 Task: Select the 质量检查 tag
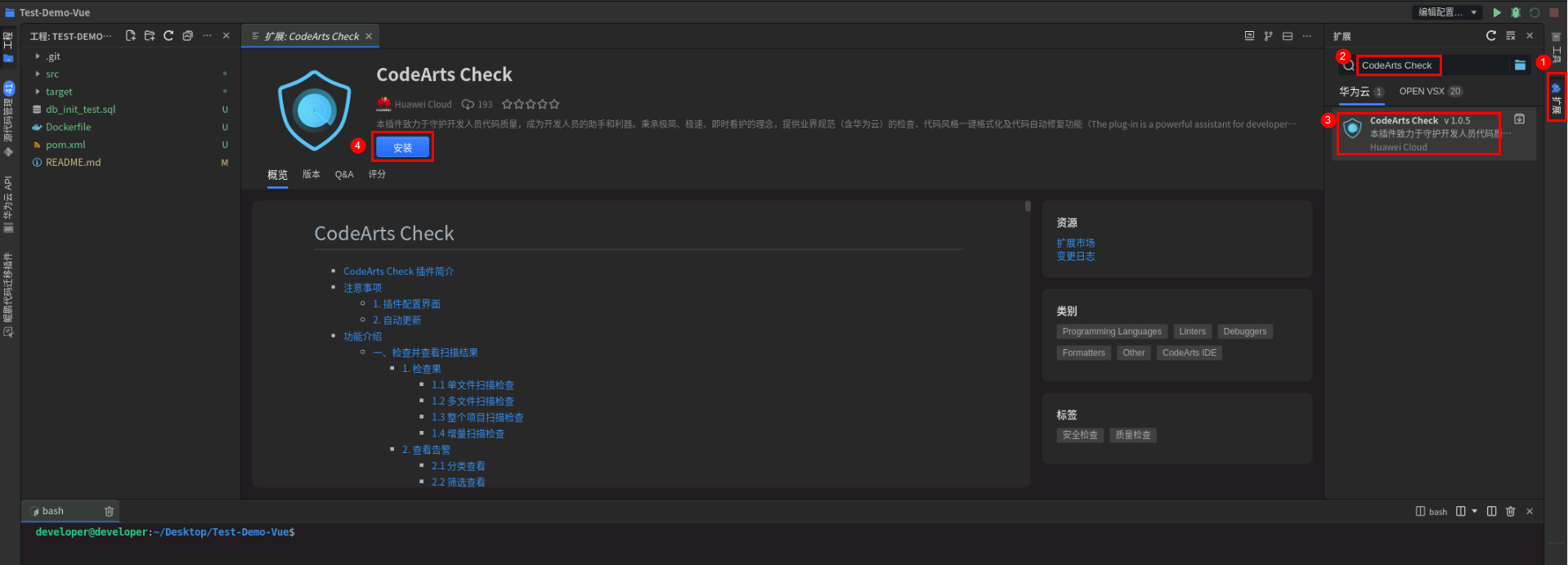coord(1132,435)
